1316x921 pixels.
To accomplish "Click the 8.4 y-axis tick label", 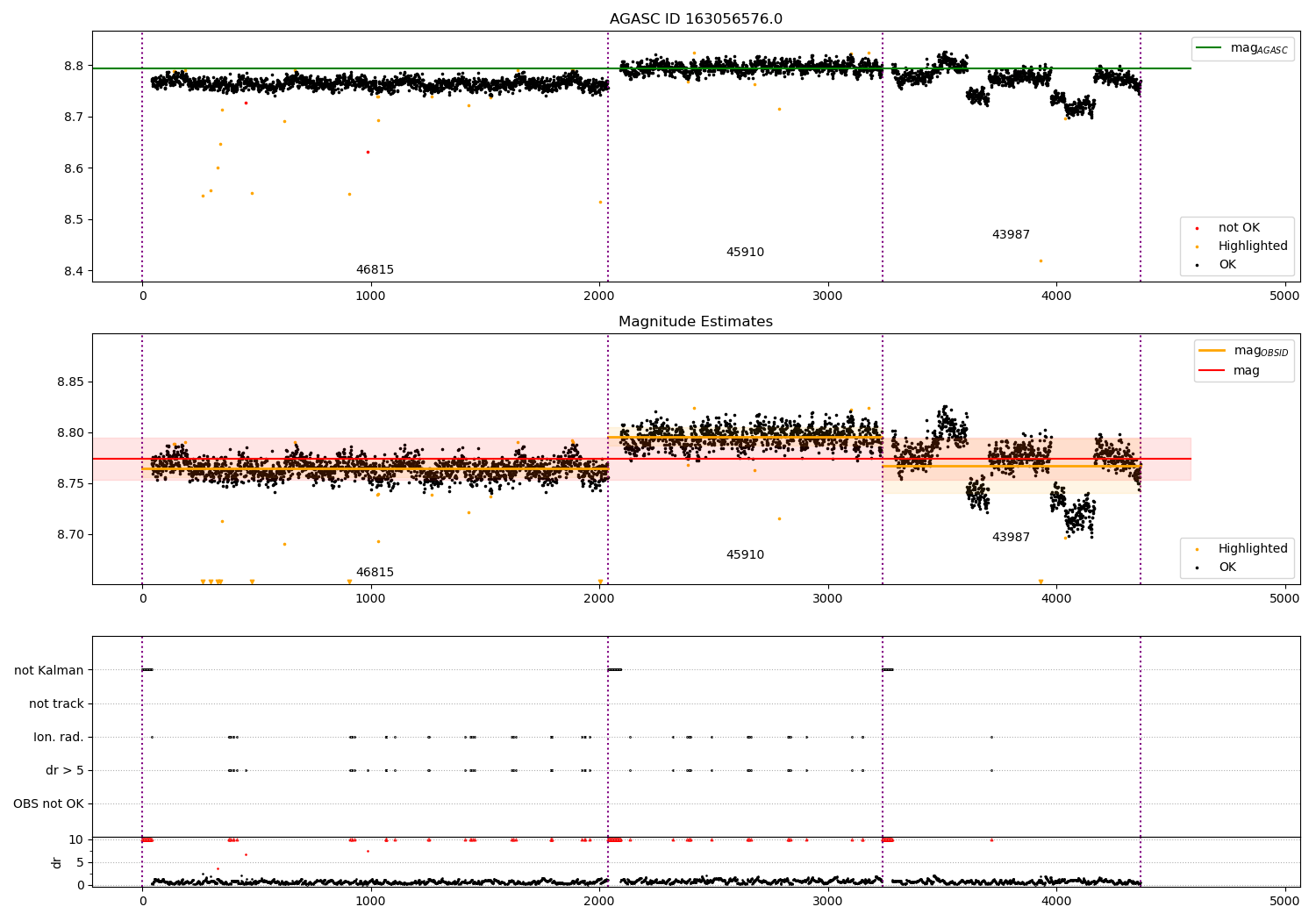I will 74,271.
